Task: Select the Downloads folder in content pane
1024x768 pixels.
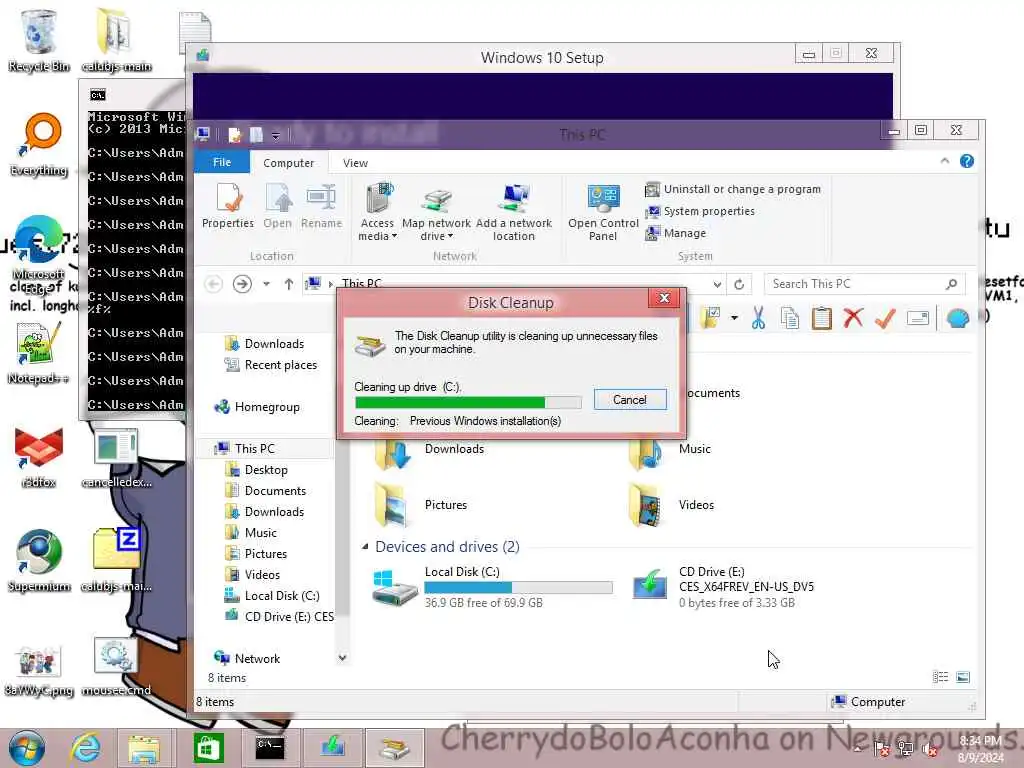Action: coord(430,451)
